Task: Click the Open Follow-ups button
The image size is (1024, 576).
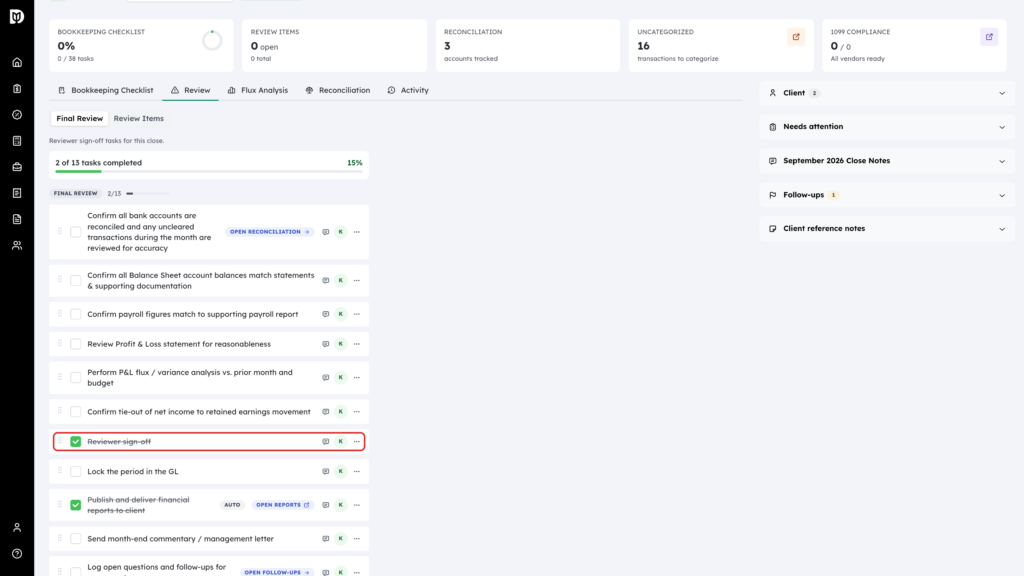Action: 277,572
